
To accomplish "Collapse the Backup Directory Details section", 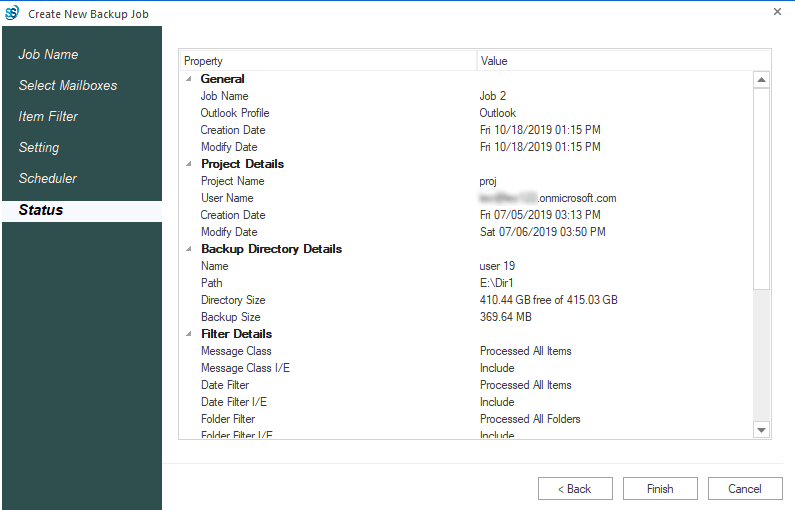I will coord(189,249).
